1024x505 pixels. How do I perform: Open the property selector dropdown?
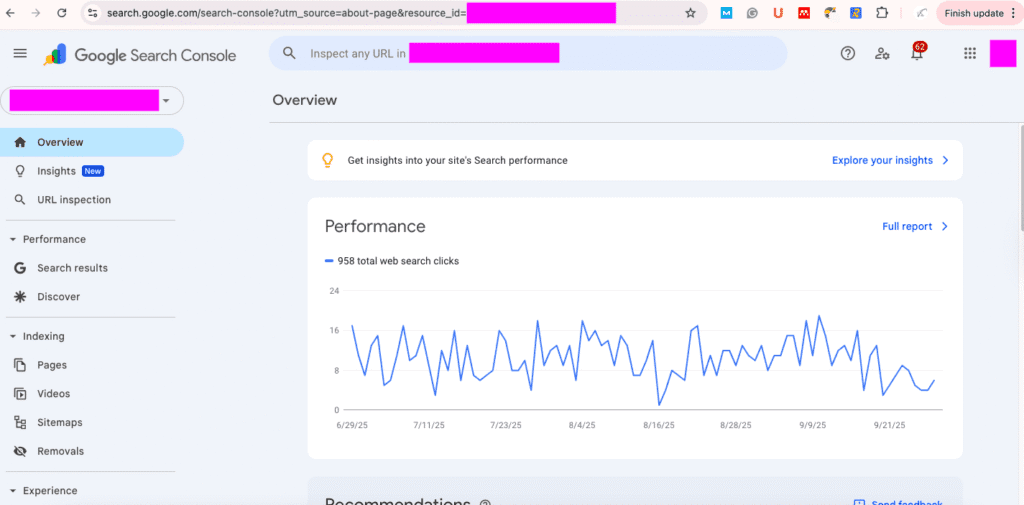tap(92, 101)
